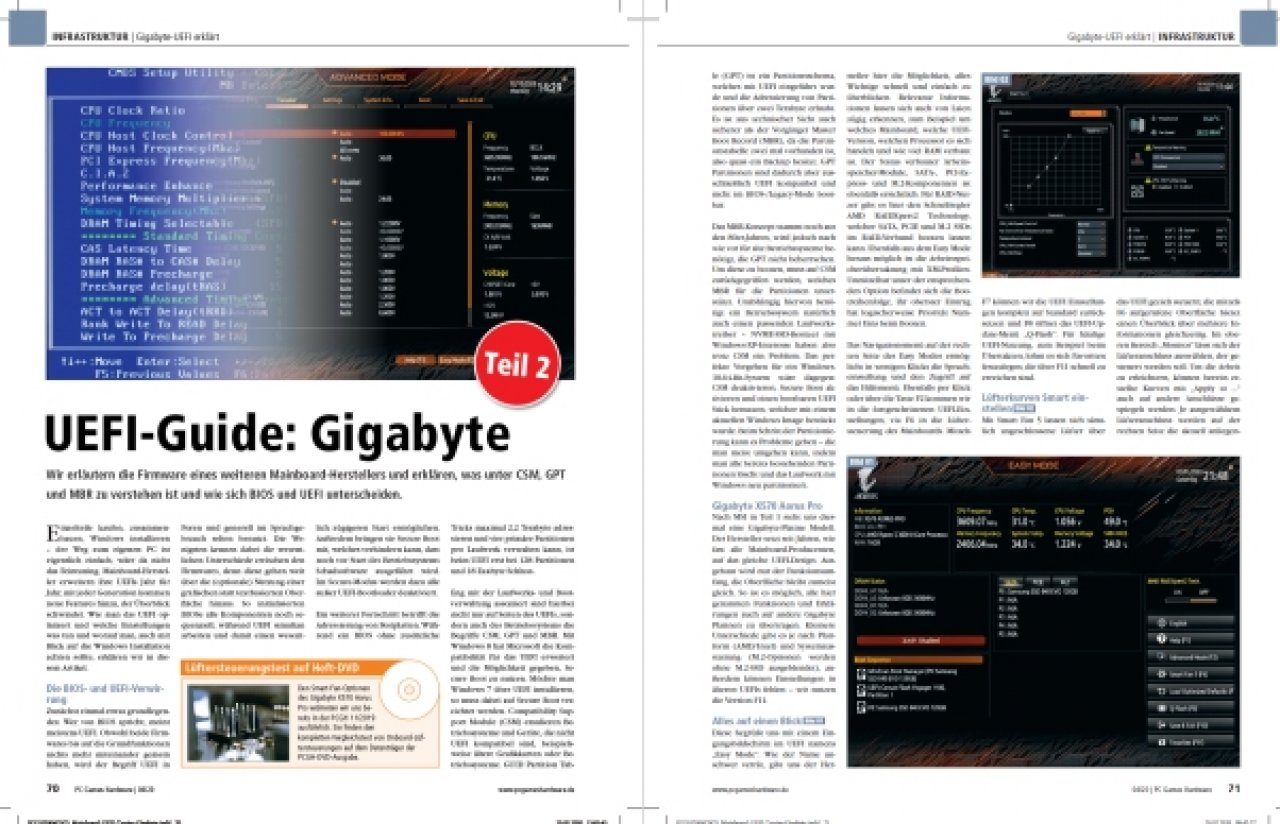Click the top point on the fan curve
Screen dimensions: 1280x824
point(1069,136)
